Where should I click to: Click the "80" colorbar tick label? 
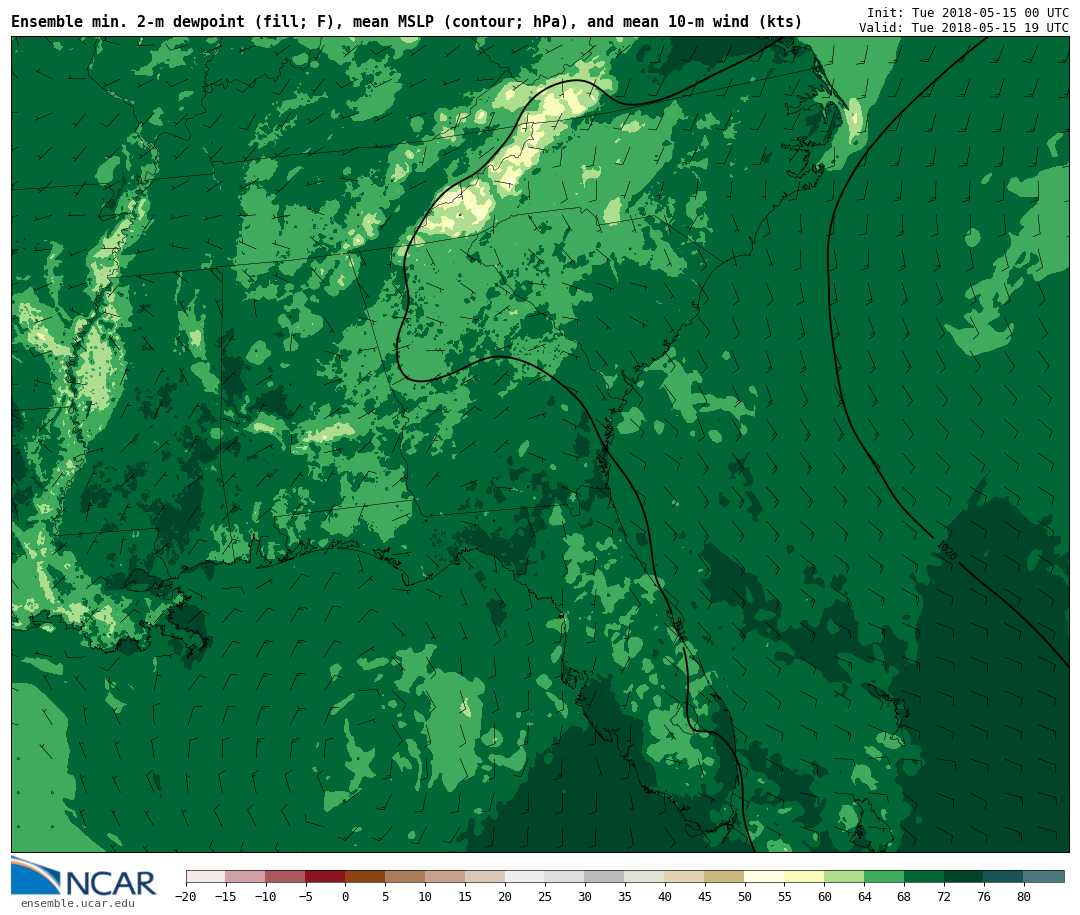(1025, 896)
